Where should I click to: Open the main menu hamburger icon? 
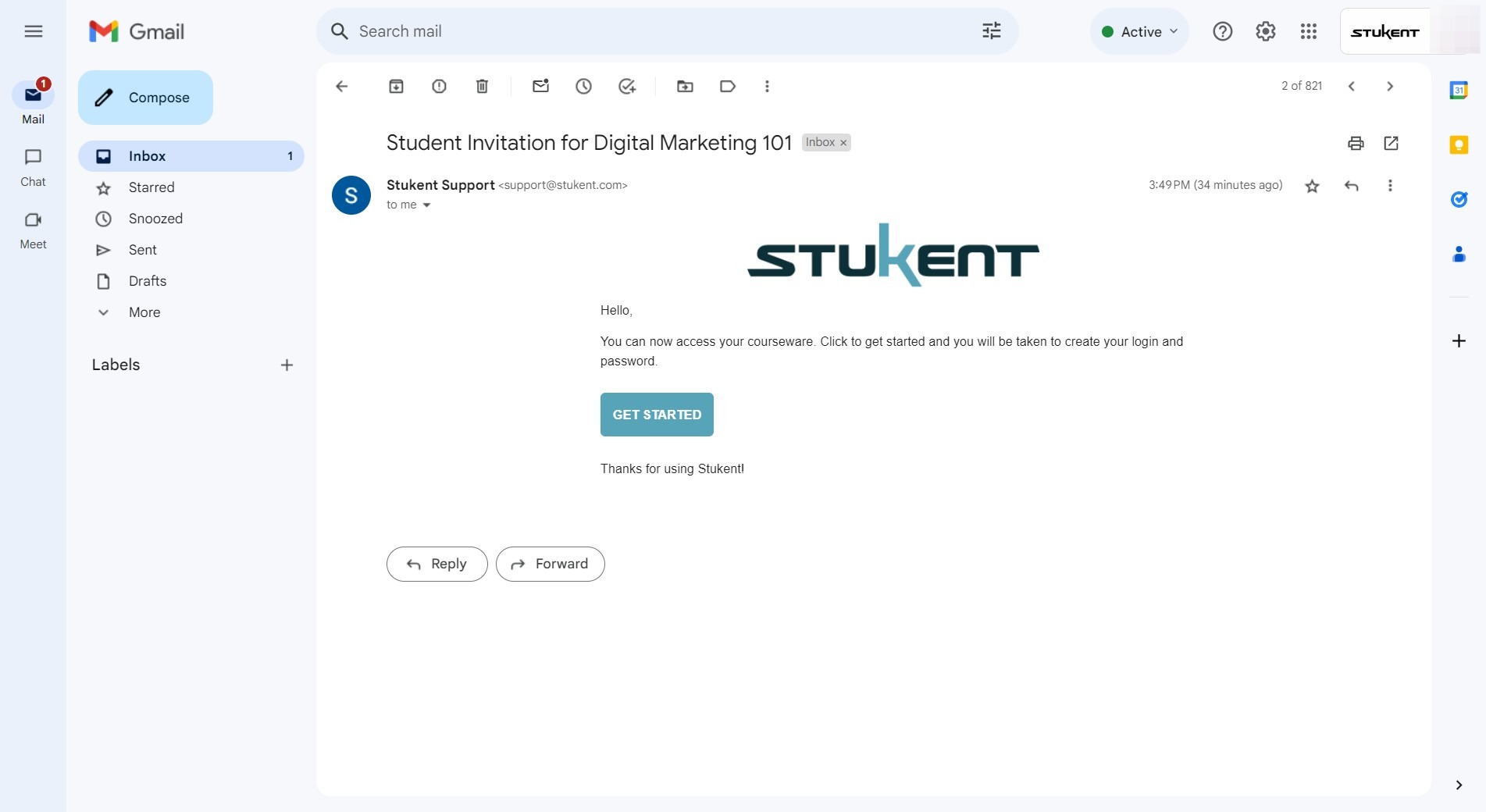(x=34, y=31)
